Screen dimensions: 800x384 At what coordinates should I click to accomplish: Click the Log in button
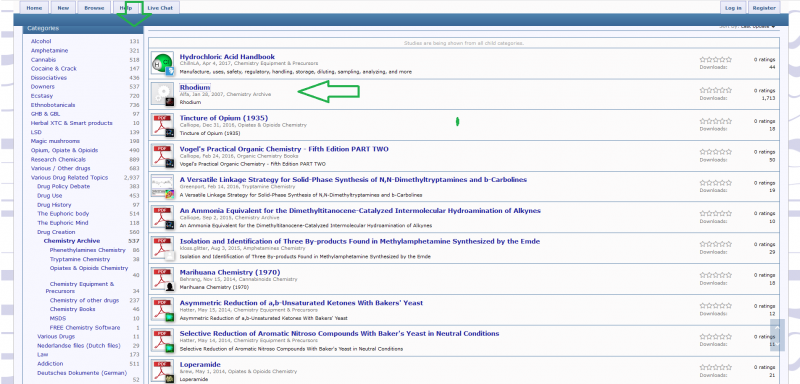click(x=733, y=8)
